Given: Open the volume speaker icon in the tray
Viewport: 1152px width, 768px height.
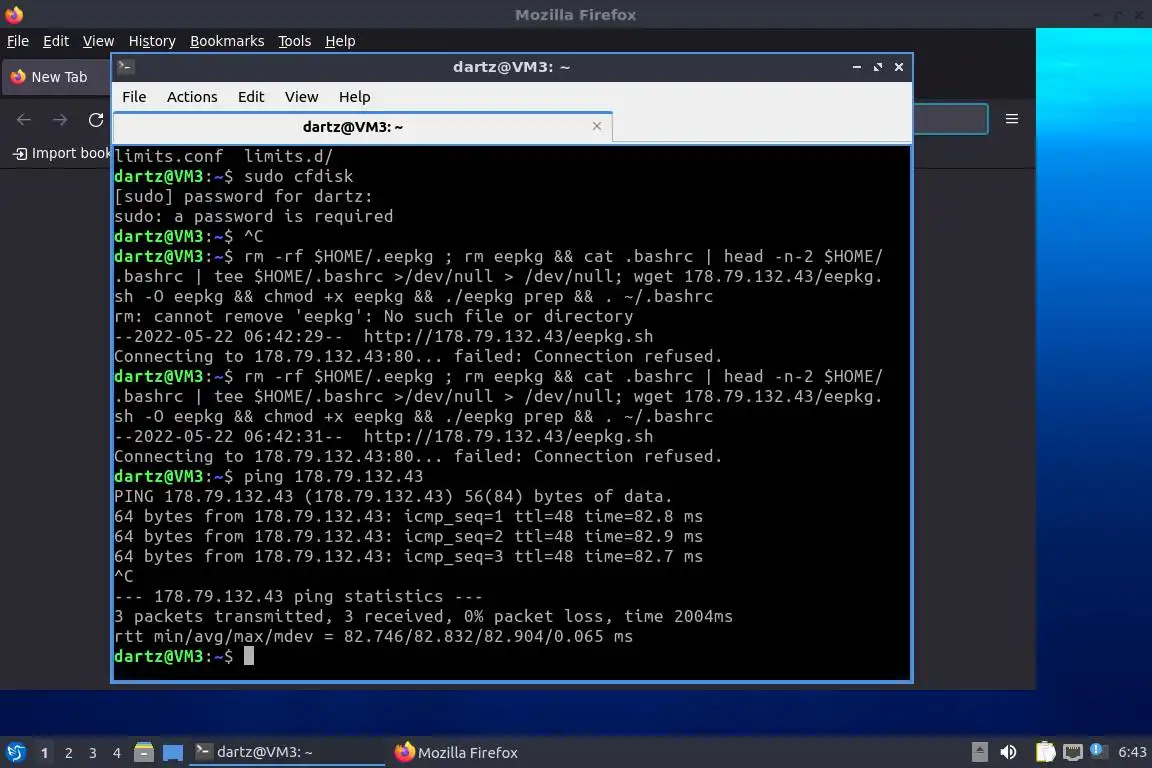Looking at the screenshot, I should click(x=1009, y=752).
